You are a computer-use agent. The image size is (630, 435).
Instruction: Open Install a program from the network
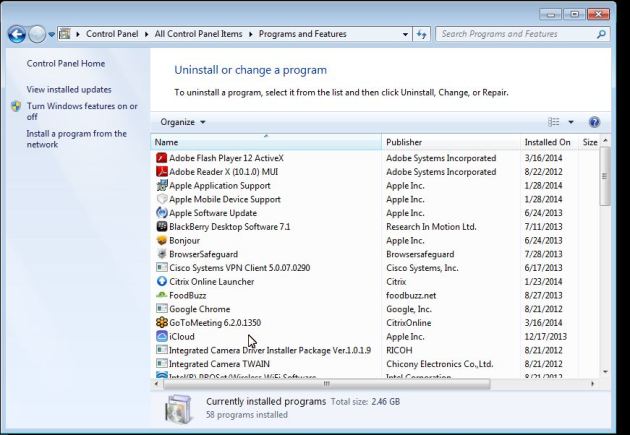(x=76, y=139)
